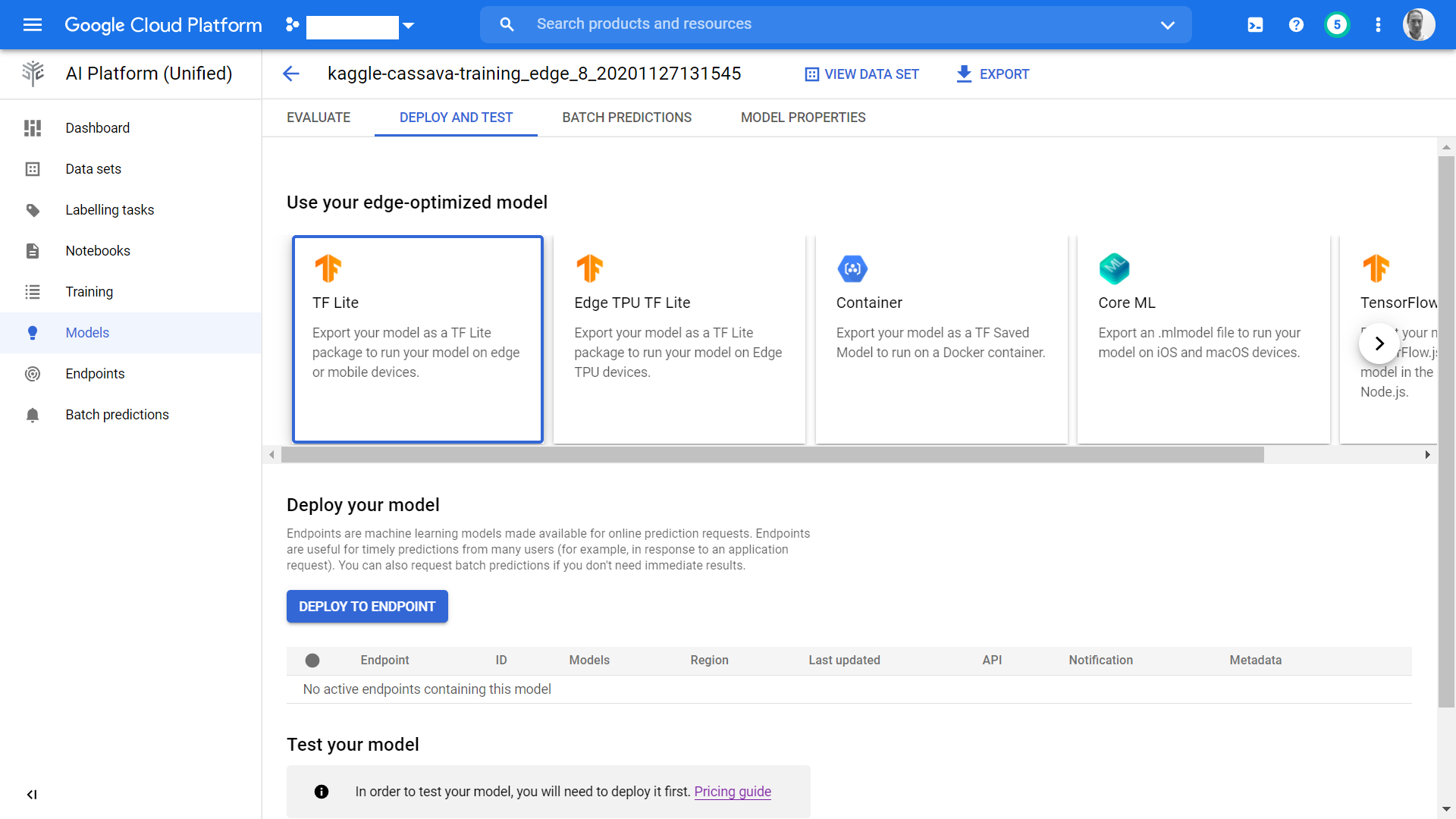Open notifications badge showing 5
This screenshot has height=819, width=1456.
click(x=1337, y=25)
